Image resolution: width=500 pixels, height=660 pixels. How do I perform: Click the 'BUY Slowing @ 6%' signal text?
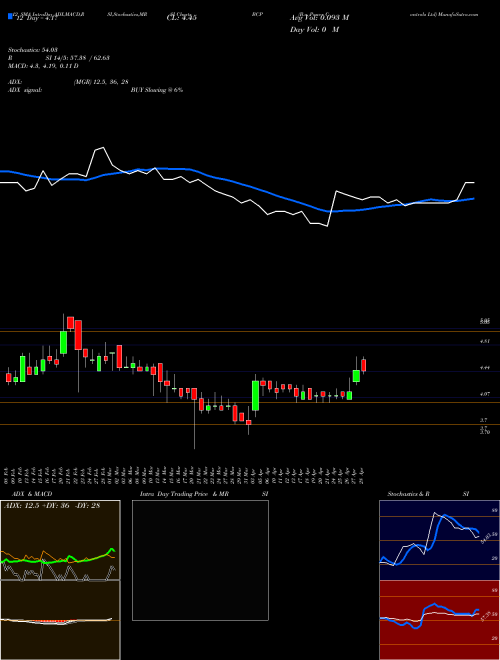[157, 90]
